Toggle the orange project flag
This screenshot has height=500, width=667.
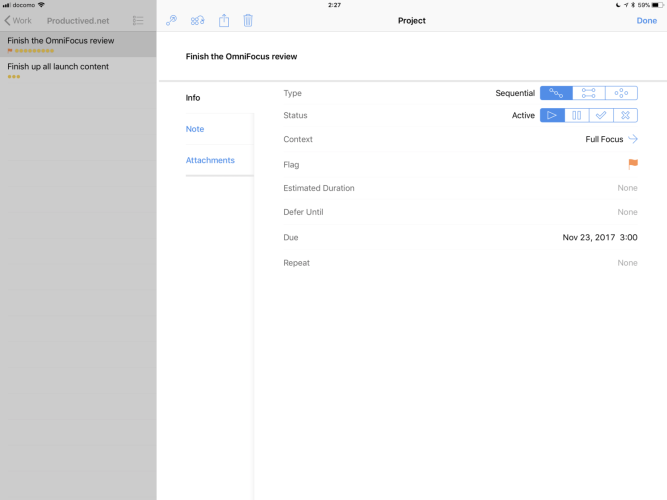coord(632,164)
